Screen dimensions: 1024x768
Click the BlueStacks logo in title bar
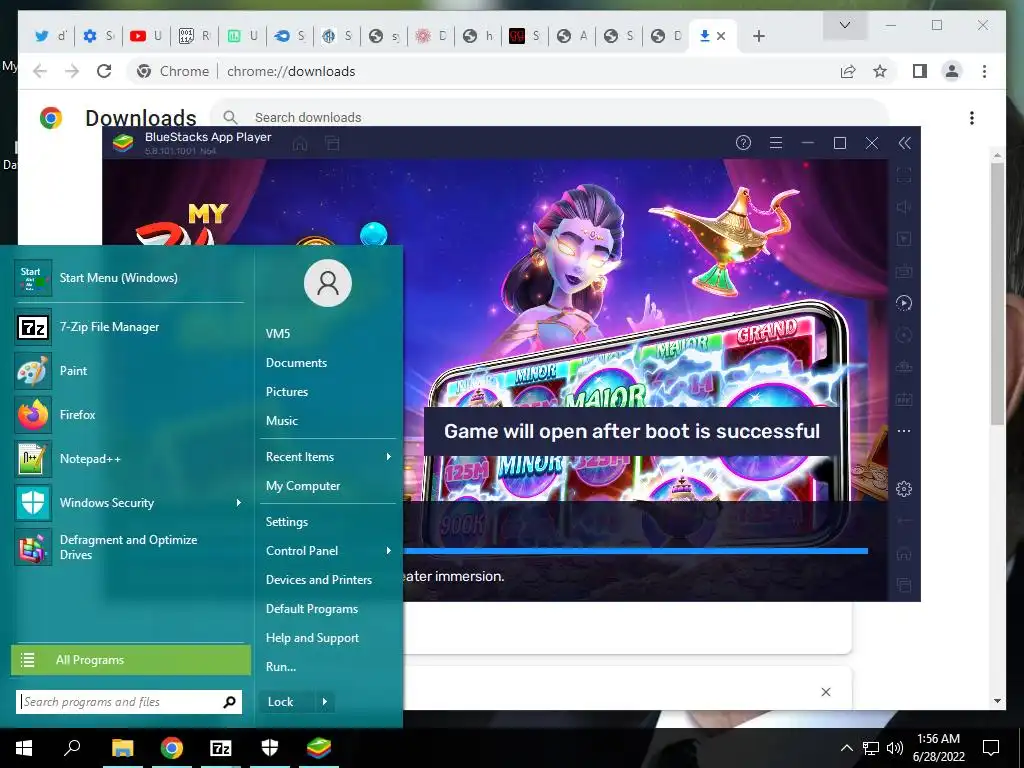click(123, 143)
